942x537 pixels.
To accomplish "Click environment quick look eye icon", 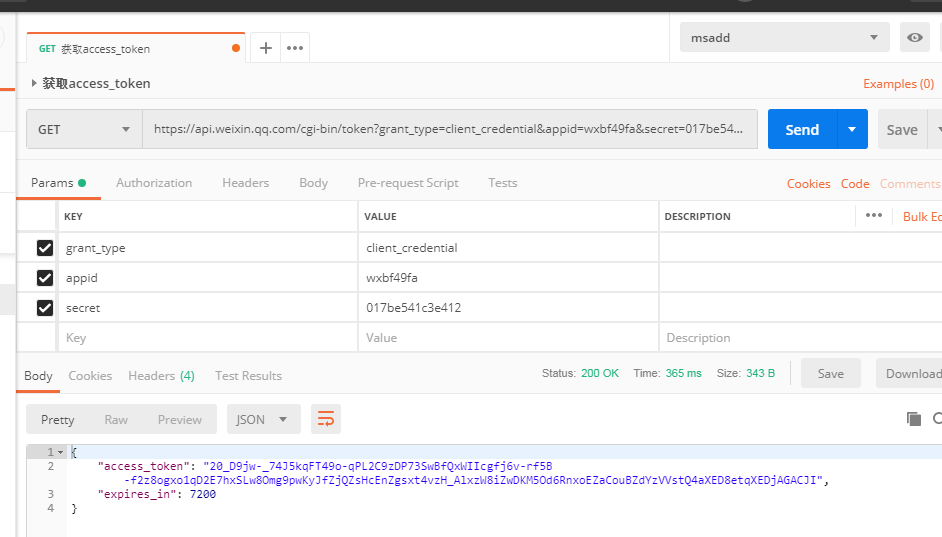I will coord(914,37).
